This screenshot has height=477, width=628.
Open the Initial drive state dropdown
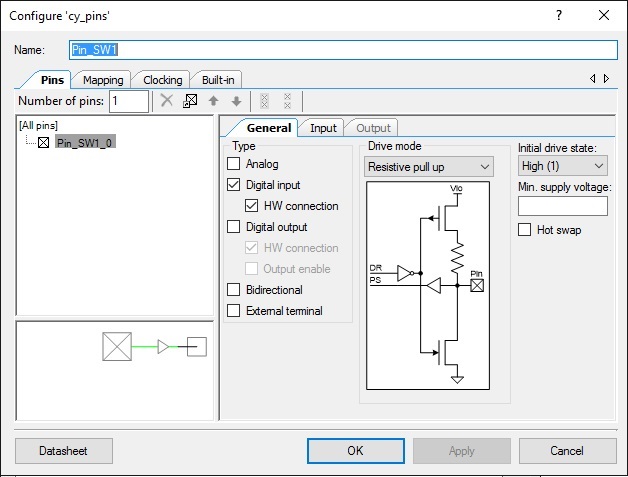point(562,166)
